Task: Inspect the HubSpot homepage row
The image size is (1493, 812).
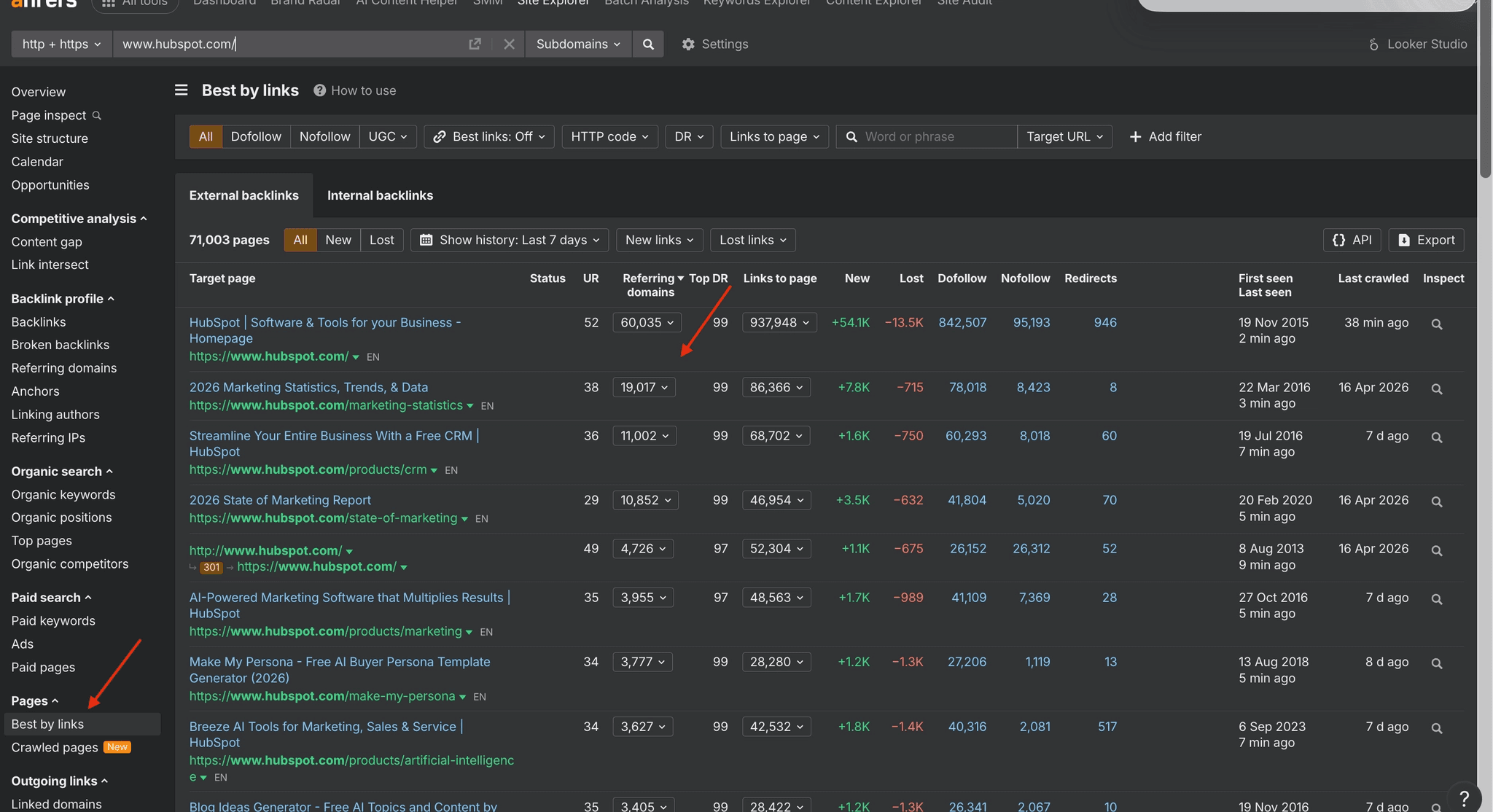Action: (1436, 324)
